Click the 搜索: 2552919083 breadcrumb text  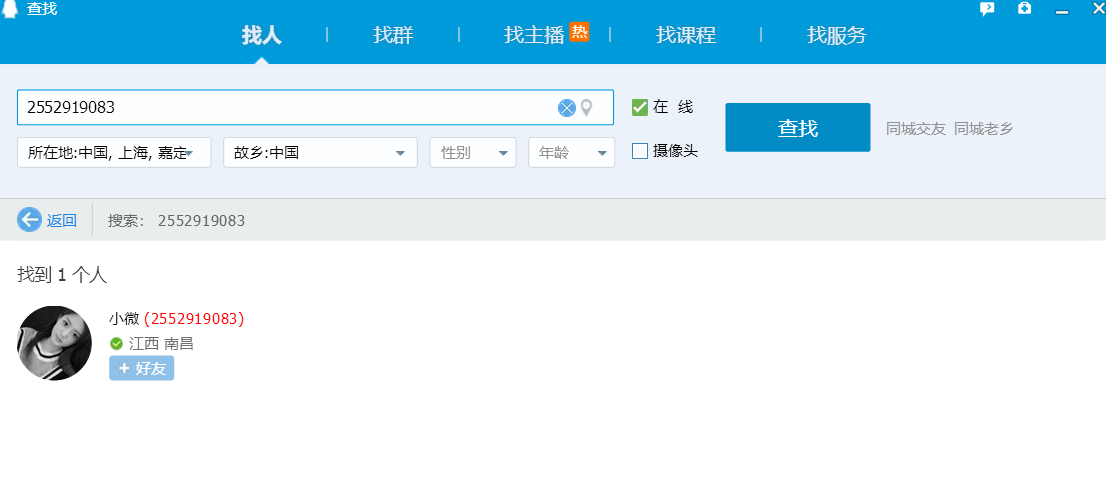(x=176, y=221)
